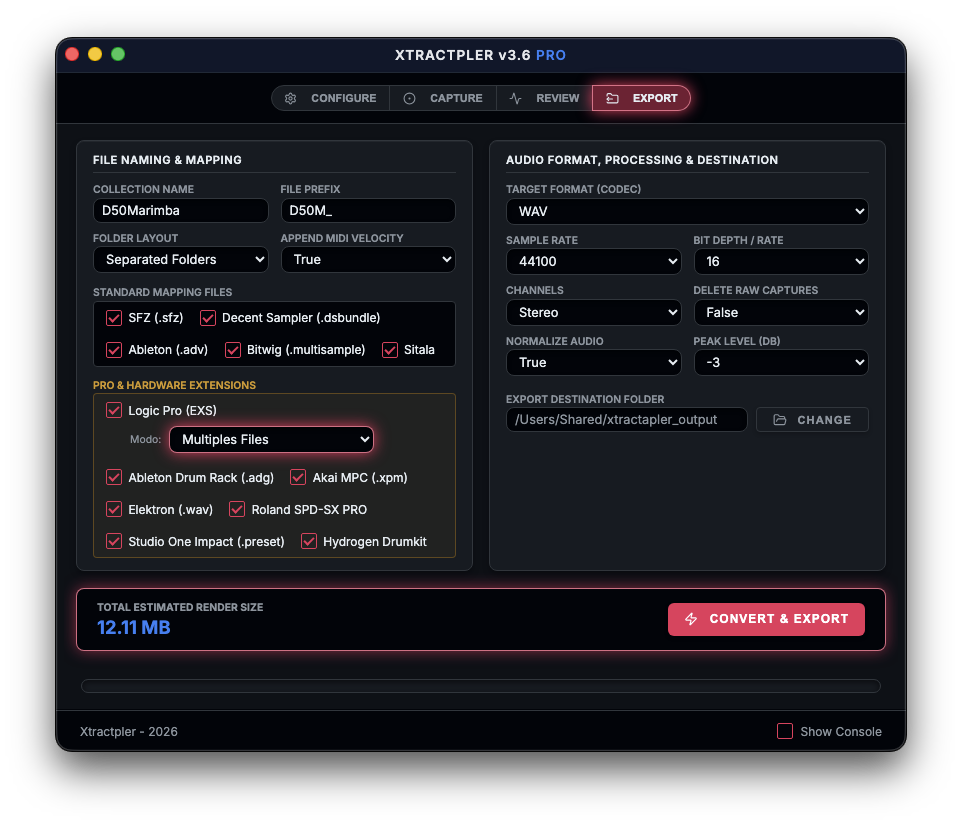This screenshot has height=825, width=962.
Task: Uncheck the SFZ (.sfz) mapping option
Action: [x=114, y=318]
